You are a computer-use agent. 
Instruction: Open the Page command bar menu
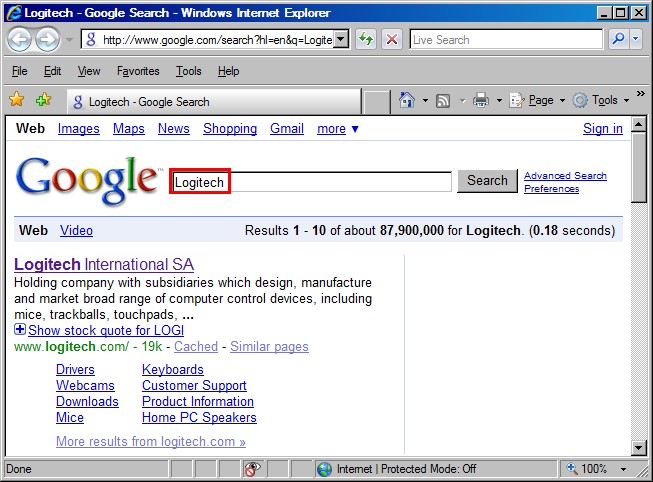tap(537, 100)
